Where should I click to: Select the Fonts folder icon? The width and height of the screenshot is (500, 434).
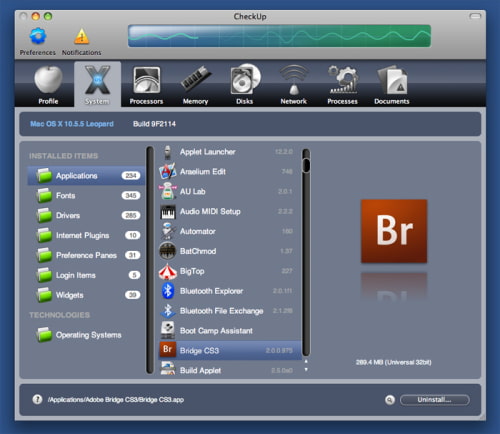click(x=44, y=195)
